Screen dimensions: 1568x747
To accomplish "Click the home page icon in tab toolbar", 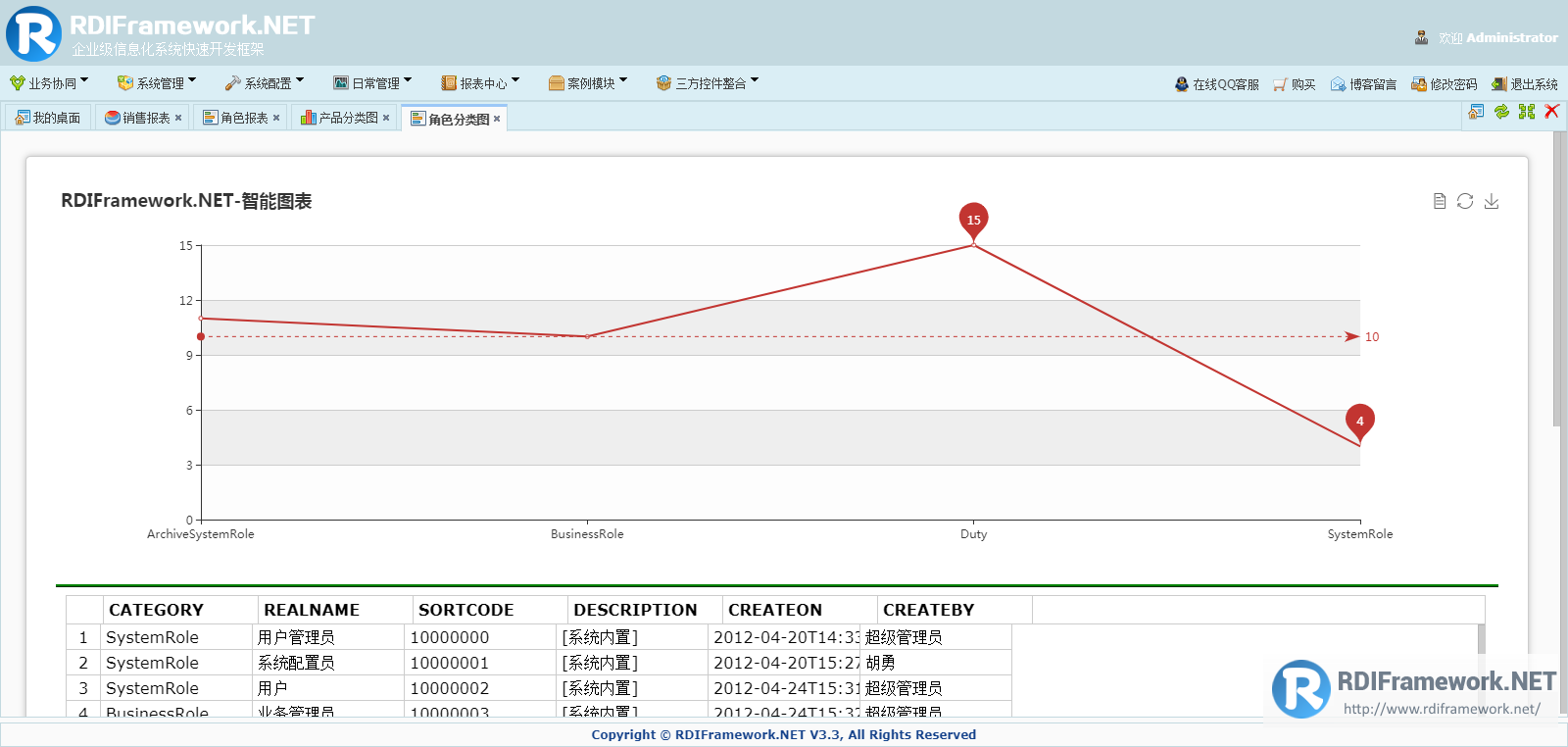I will pyautogui.click(x=1476, y=112).
